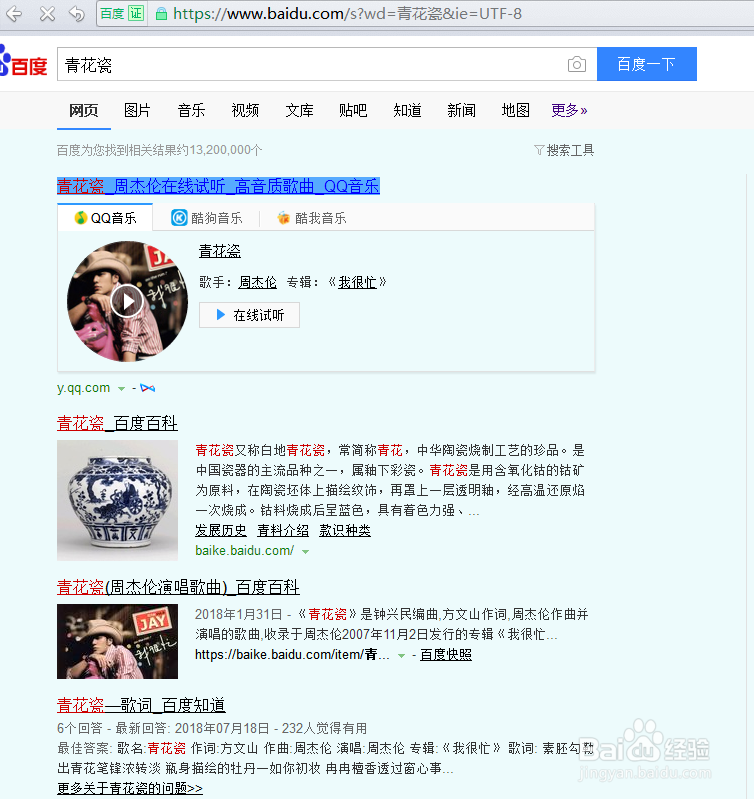Click the https://baike.baidu.com/item/青... URL
This screenshot has height=799, width=754.
coord(292,655)
